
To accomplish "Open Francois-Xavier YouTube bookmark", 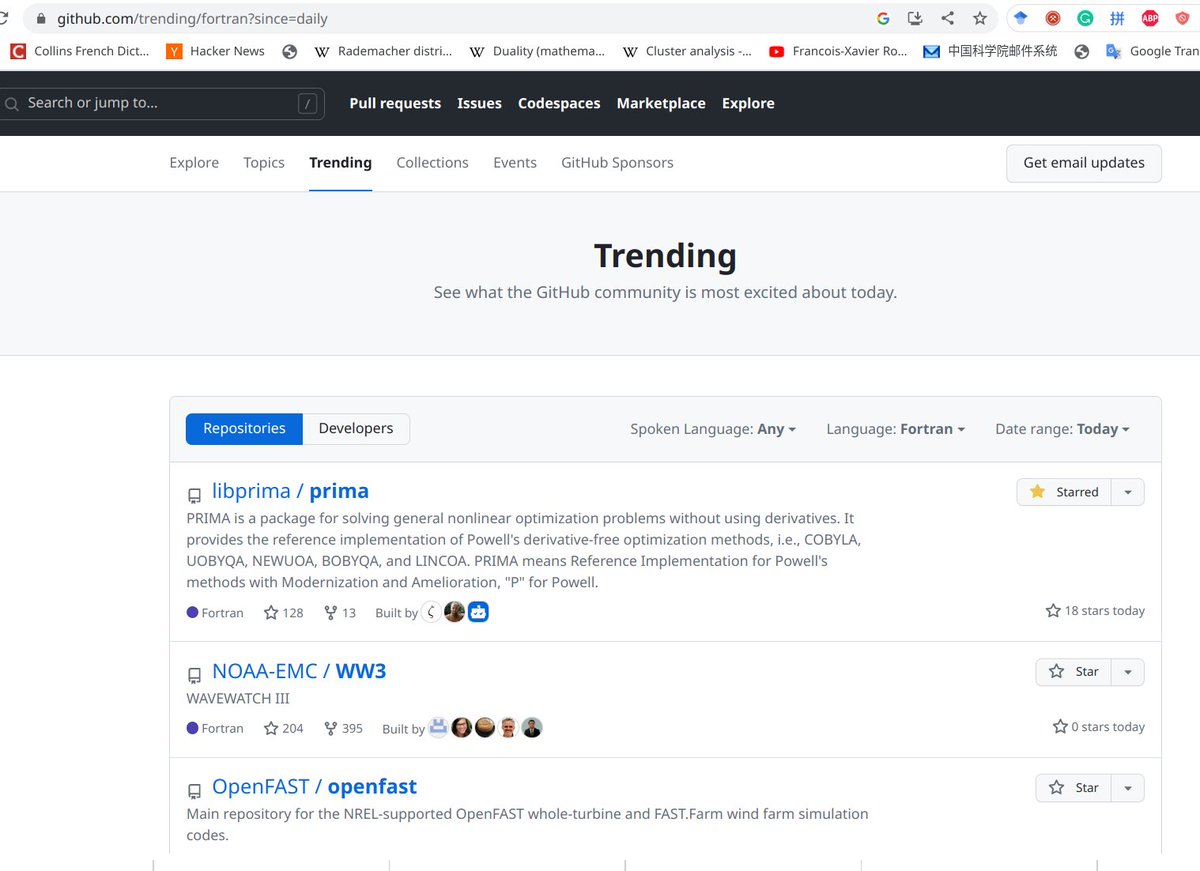I will 838,51.
